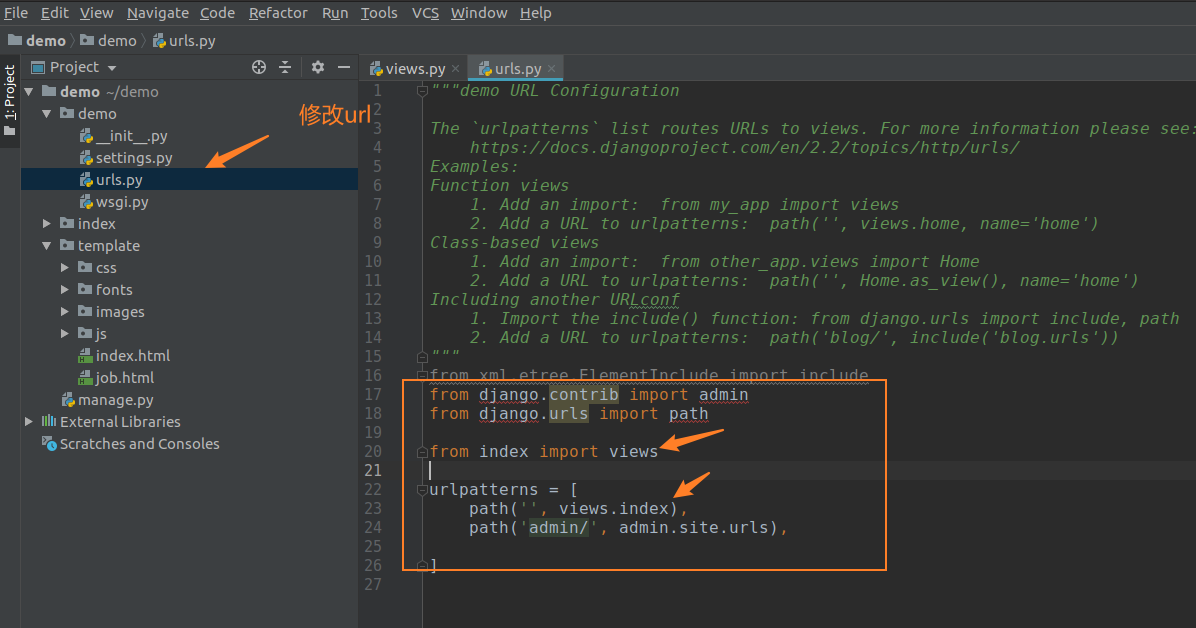This screenshot has width=1196, height=628.
Task: Click the wsgi.py Python file icon
Action: [x=85, y=202]
